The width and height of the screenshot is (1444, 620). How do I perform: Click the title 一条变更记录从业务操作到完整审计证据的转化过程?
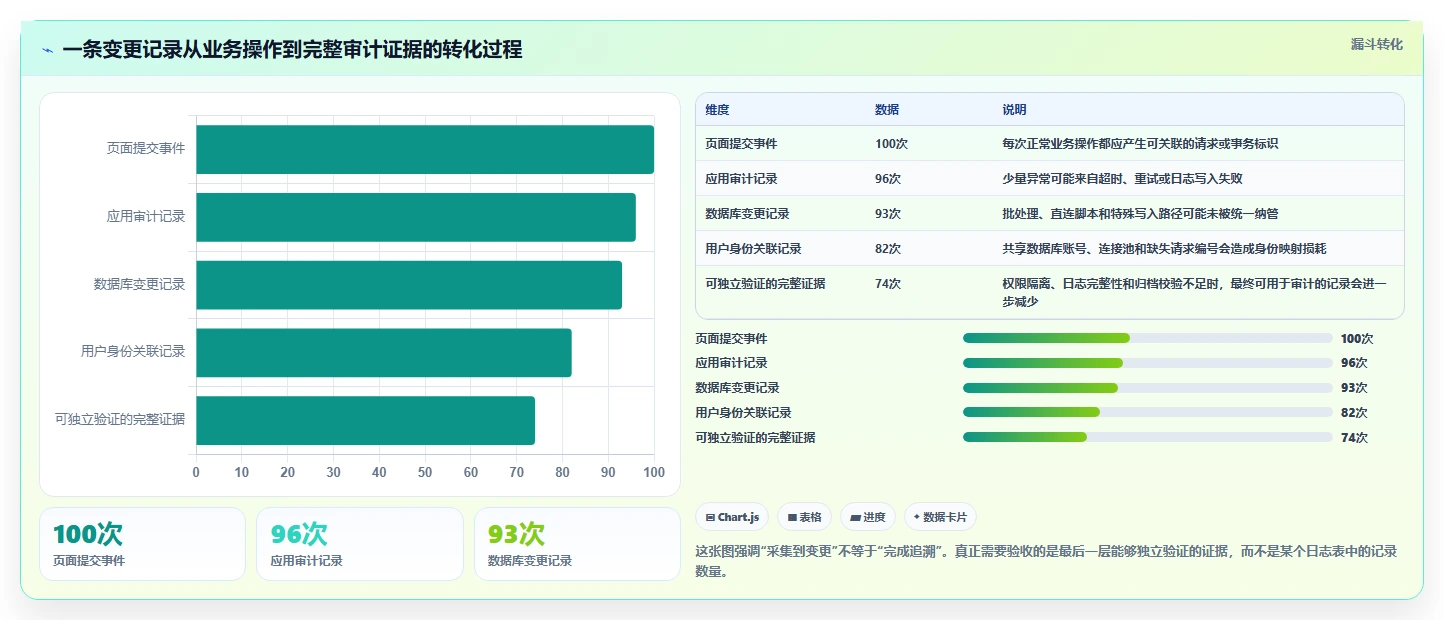click(x=292, y=50)
